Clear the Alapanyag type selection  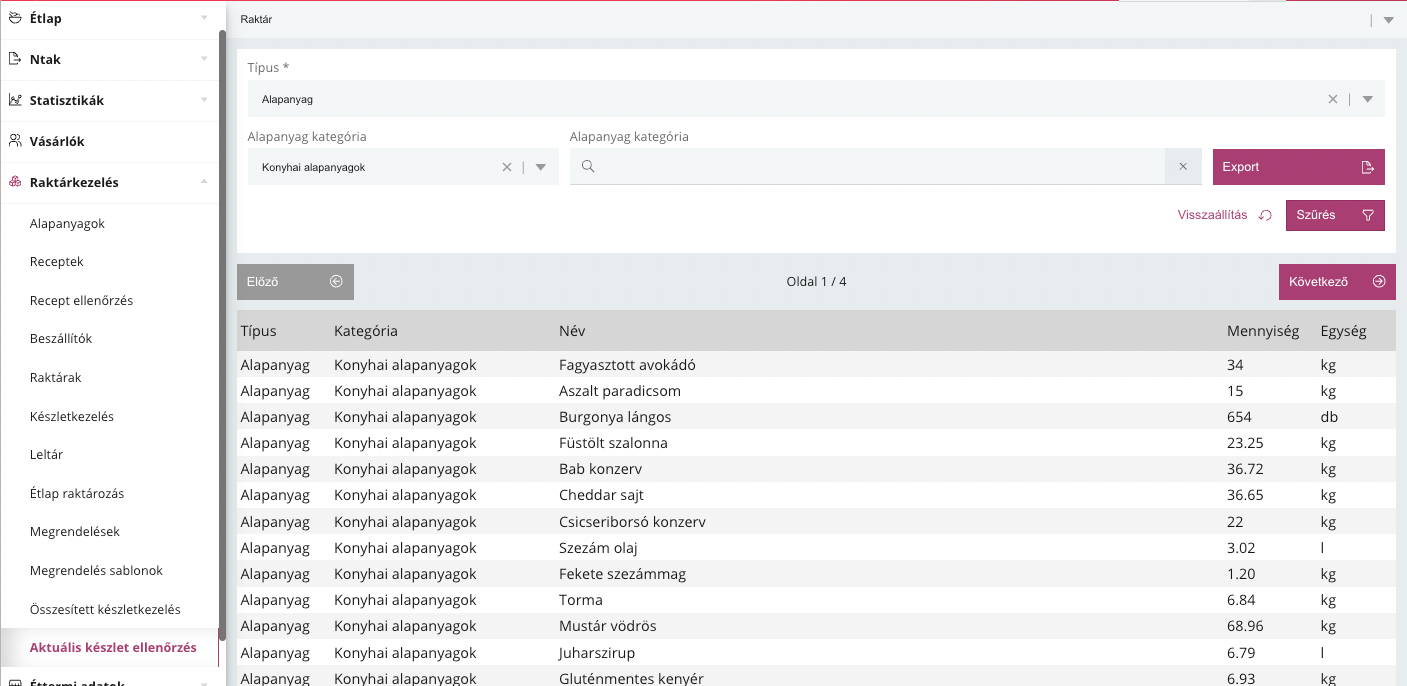[1332, 99]
